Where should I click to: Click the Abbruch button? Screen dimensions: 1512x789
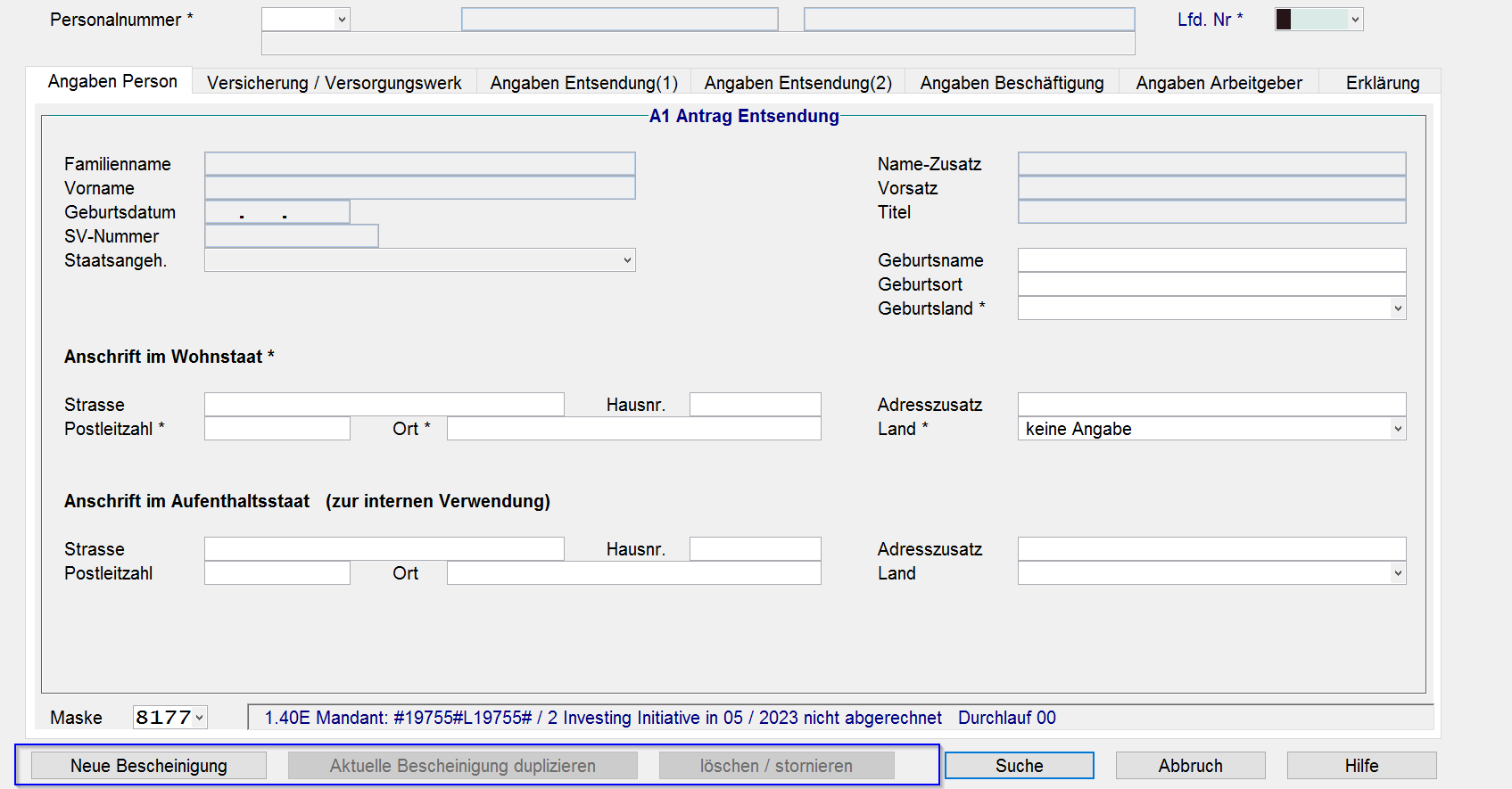point(1190,766)
